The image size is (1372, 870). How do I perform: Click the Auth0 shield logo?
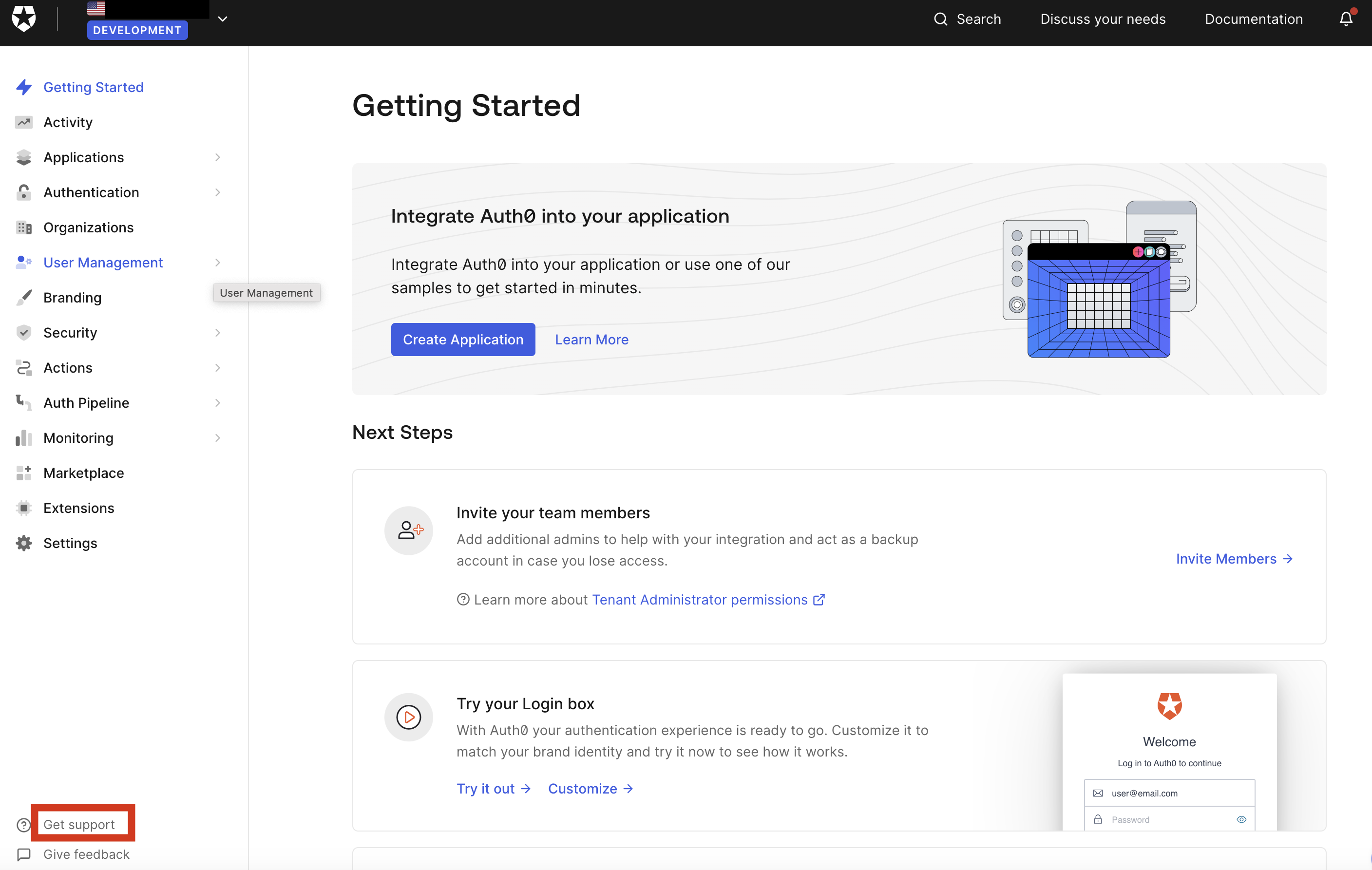(24, 18)
